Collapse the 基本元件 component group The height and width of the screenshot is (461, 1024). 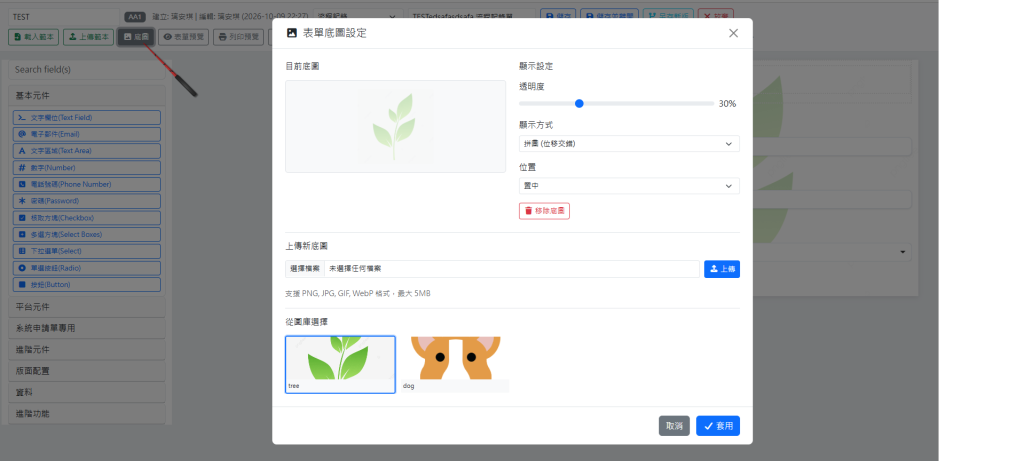click(x=87, y=95)
